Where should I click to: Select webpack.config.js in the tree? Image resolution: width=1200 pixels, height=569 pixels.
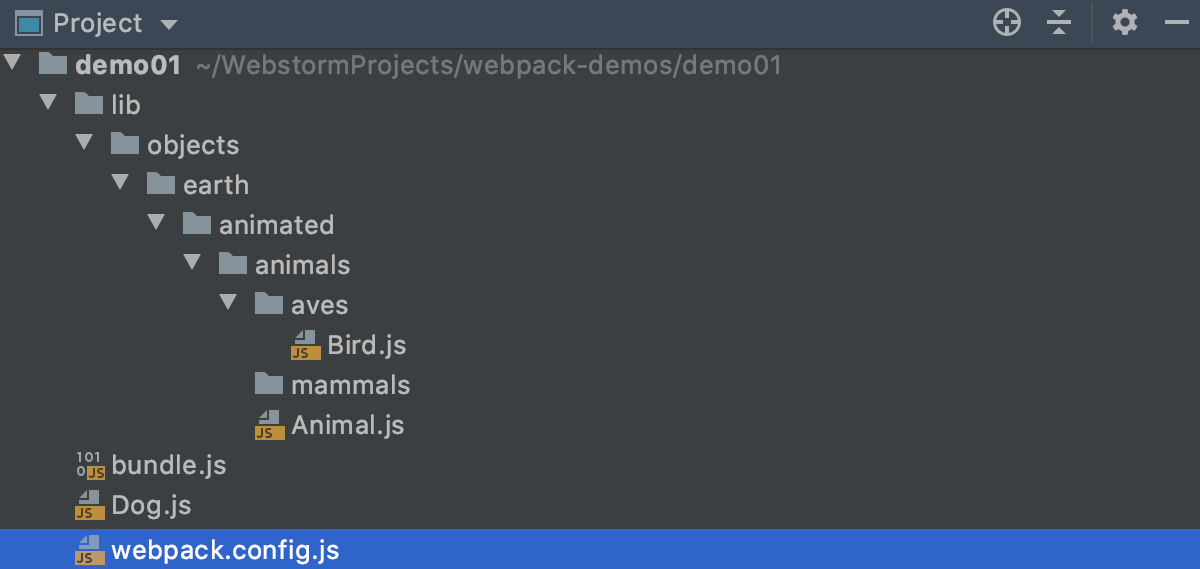click(x=225, y=550)
